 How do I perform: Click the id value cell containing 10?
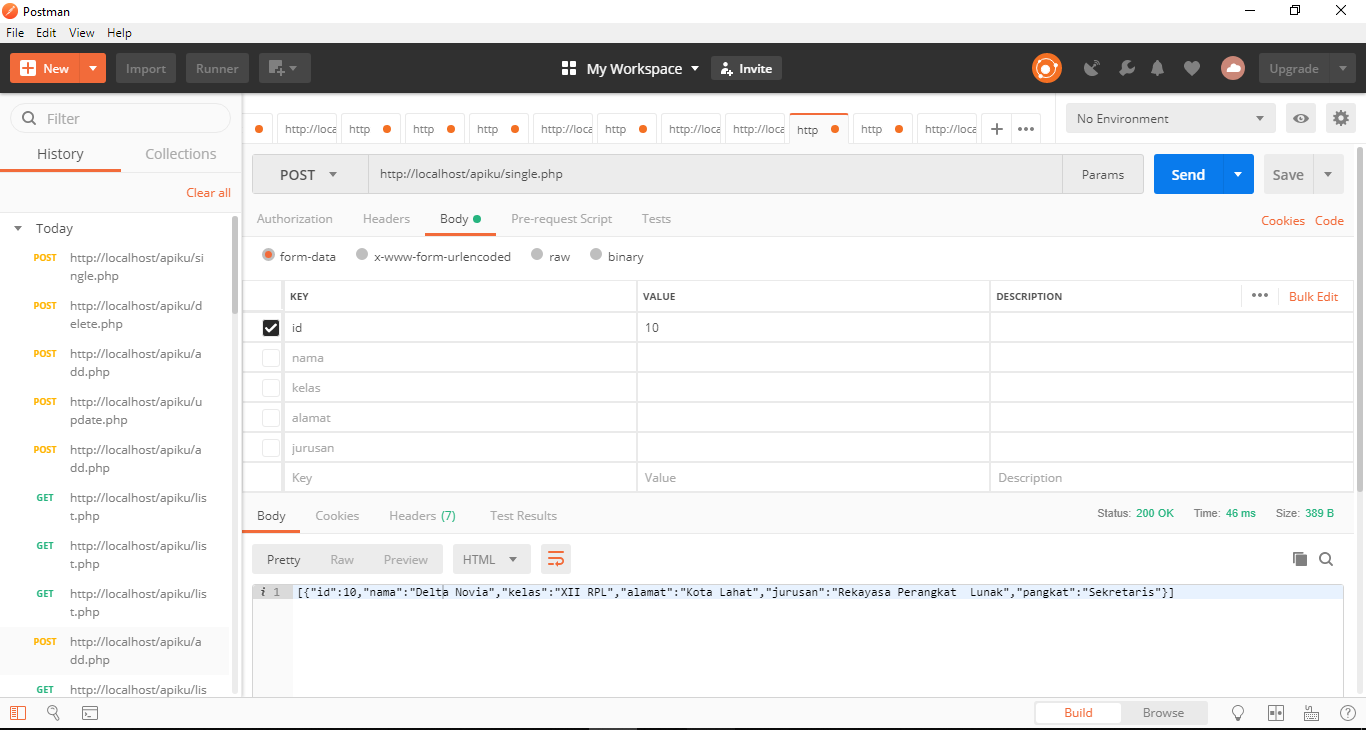coord(813,327)
